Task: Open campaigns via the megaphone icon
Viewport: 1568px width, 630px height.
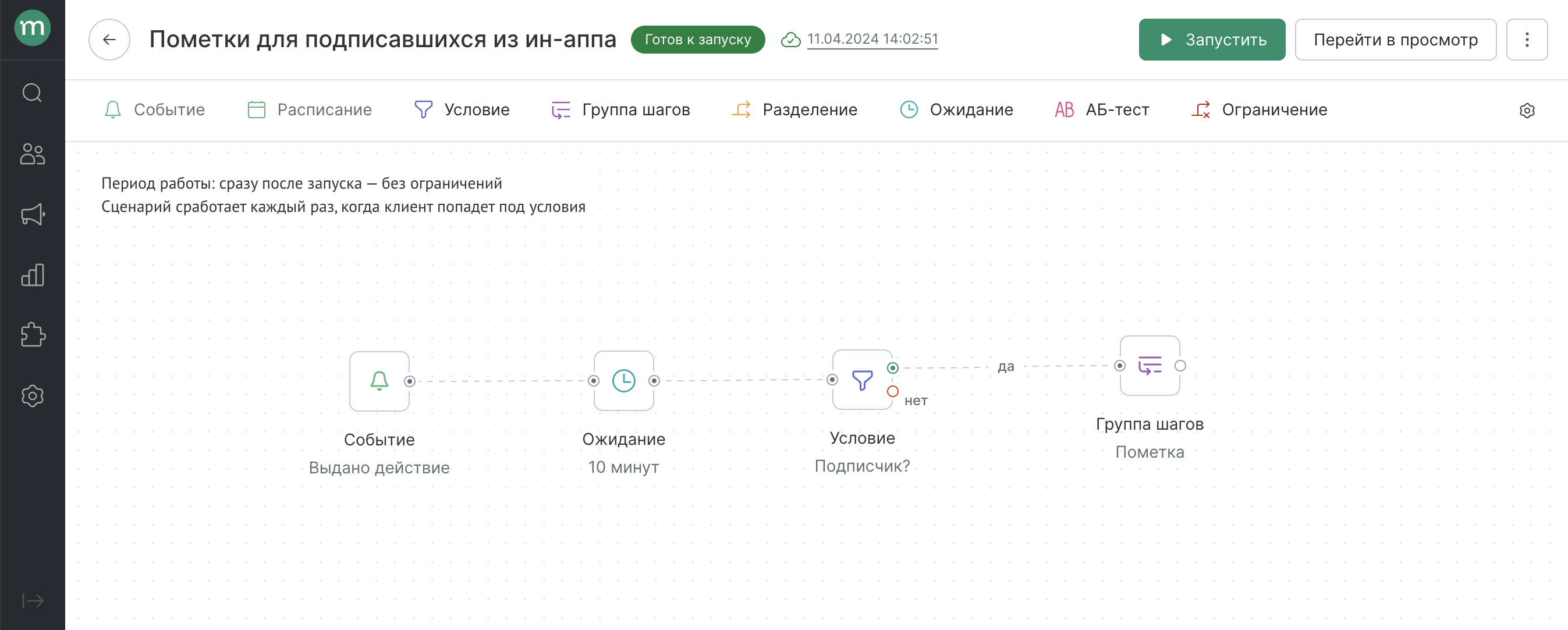Action: click(x=32, y=214)
